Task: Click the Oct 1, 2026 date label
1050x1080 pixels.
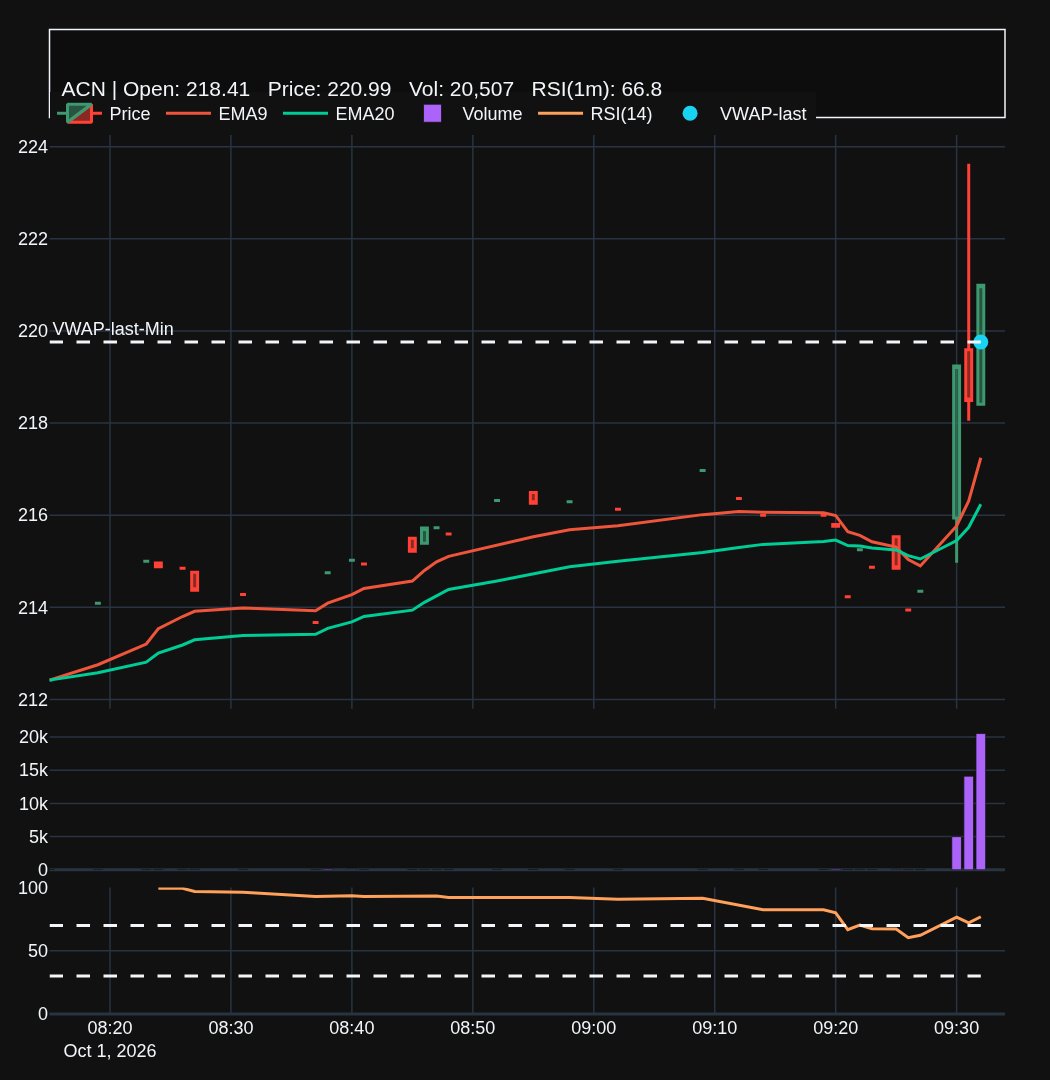Action: [110, 1051]
